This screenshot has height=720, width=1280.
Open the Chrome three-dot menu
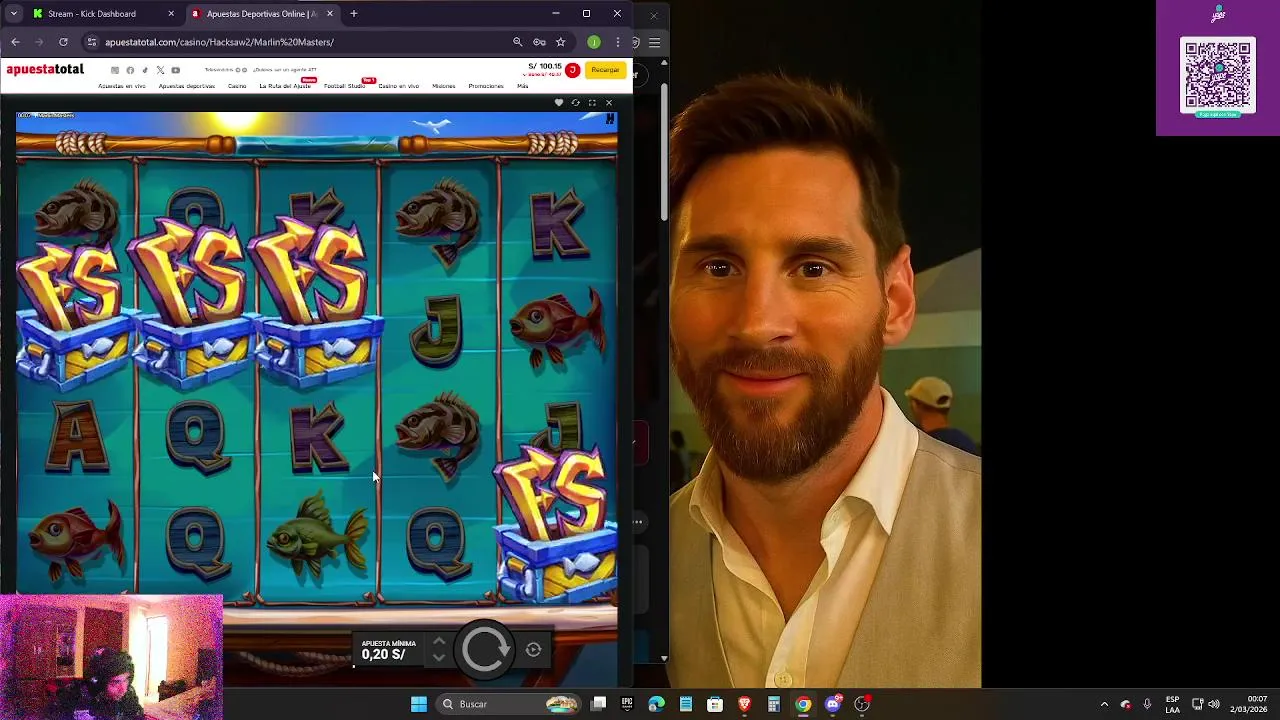(x=618, y=42)
